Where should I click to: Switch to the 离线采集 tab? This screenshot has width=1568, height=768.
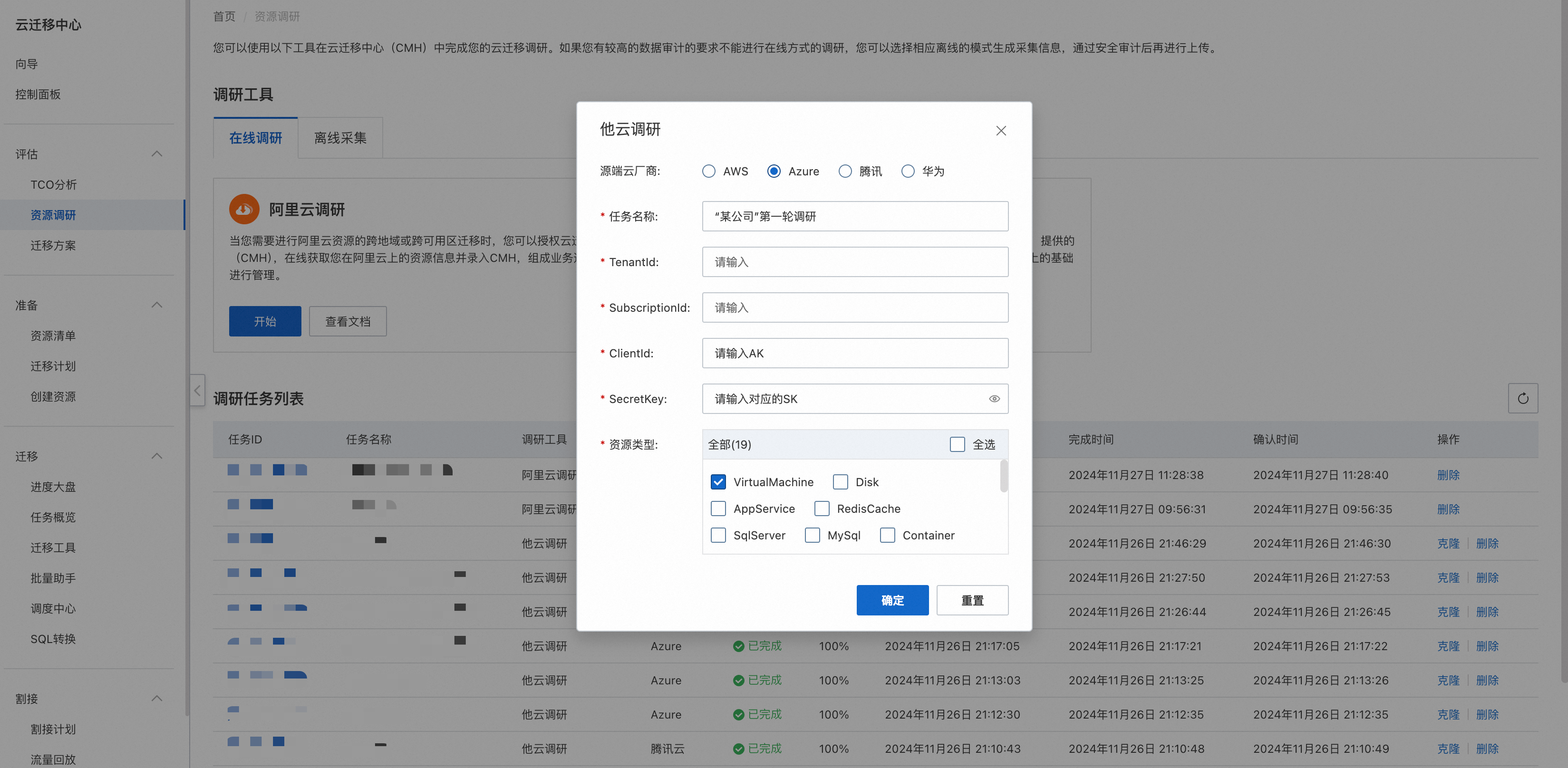click(340, 138)
